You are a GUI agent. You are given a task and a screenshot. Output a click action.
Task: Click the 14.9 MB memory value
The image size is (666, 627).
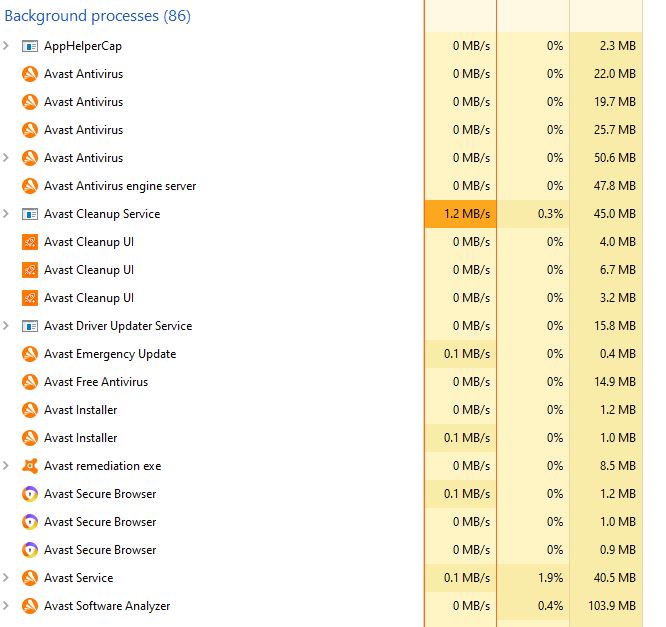pos(615,382)
